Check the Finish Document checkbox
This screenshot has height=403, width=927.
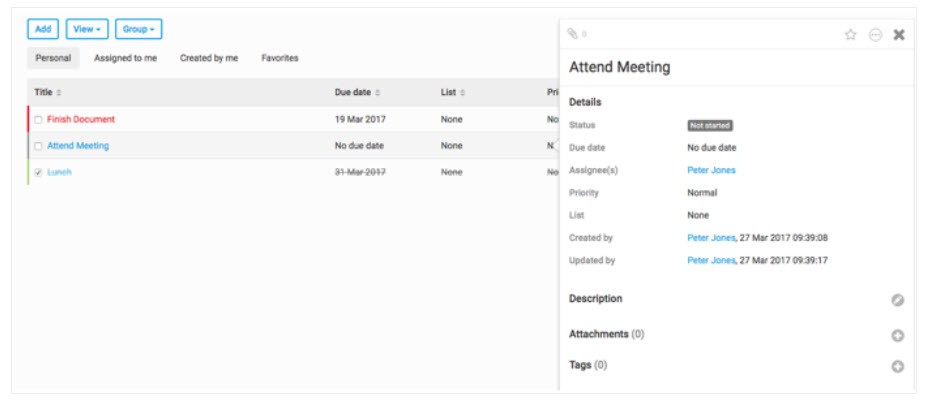(38, 120)
